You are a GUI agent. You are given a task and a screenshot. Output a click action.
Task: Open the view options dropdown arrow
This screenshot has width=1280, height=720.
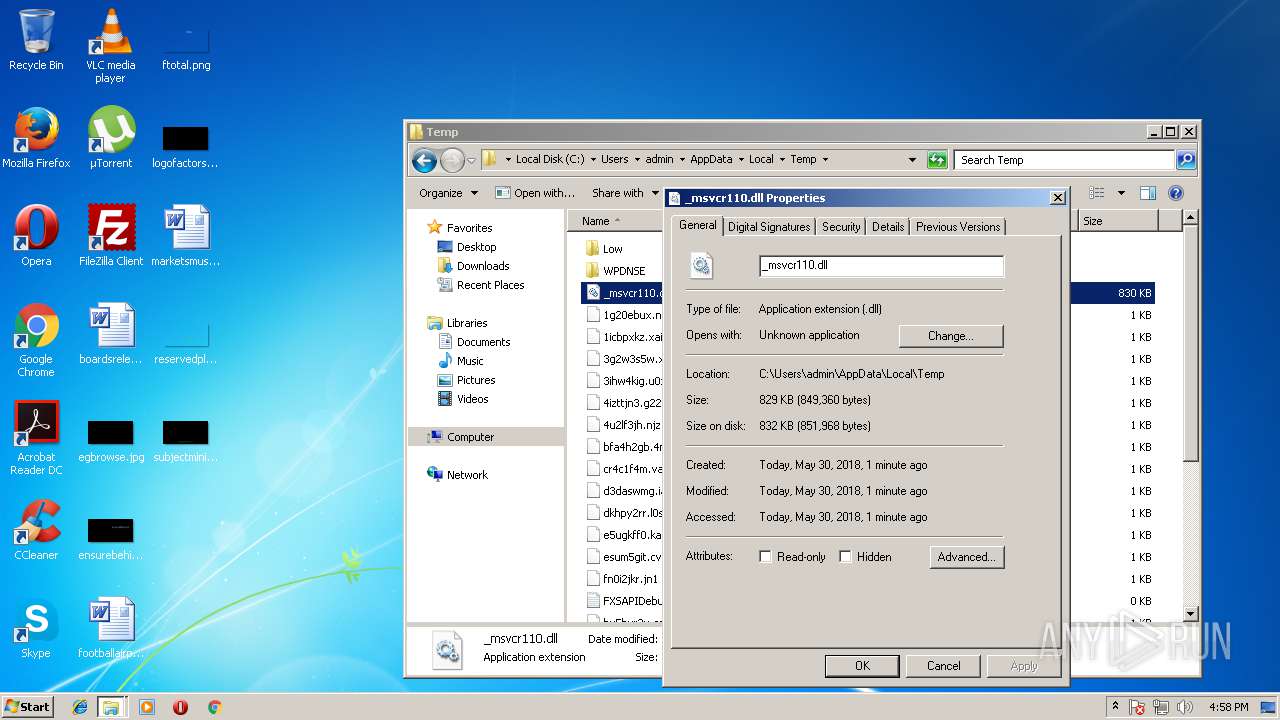(x=1121, y=193)
